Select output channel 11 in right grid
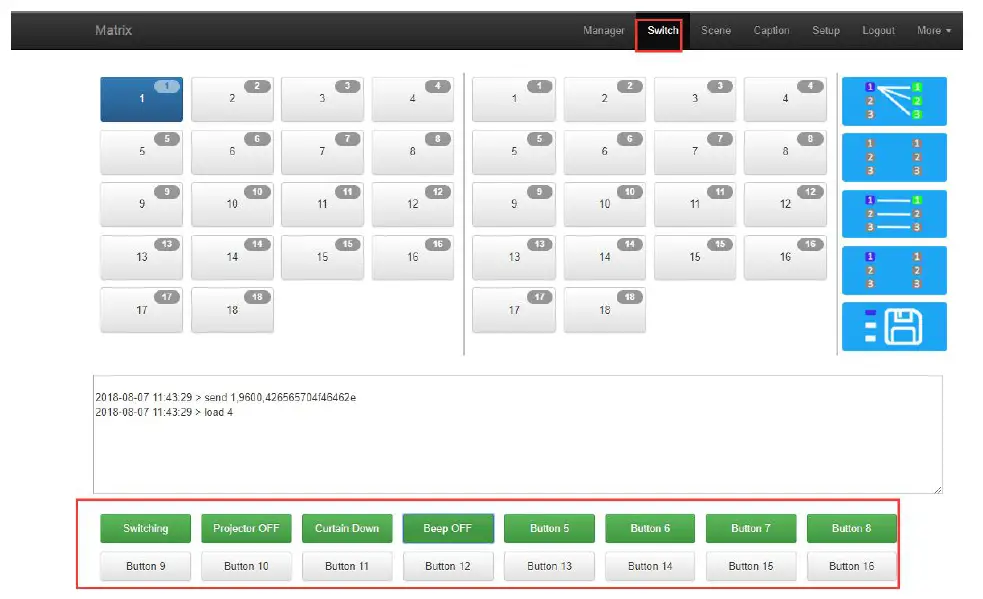The height and width of the screenshot is (599, 983). pyautogui.click(x=695, y=204)
